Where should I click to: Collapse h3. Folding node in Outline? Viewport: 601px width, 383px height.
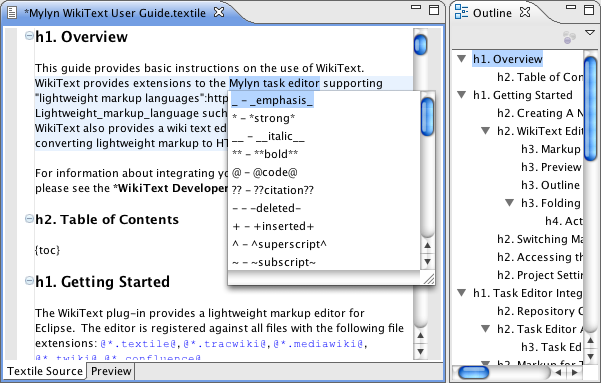point(509,202)
